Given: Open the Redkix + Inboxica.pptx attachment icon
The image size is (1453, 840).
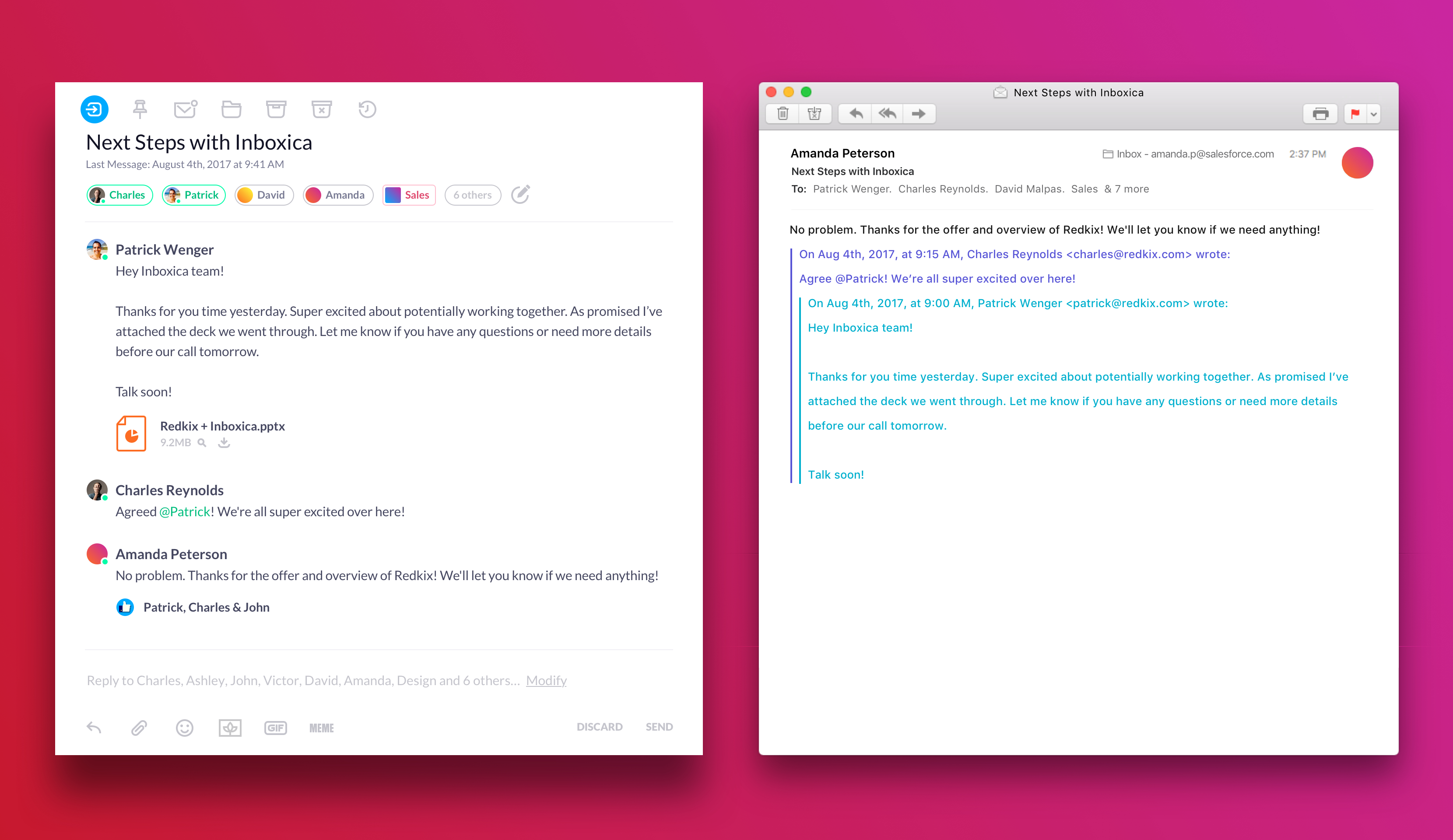Looking at the screenshot, I should [x=131, y=434].
